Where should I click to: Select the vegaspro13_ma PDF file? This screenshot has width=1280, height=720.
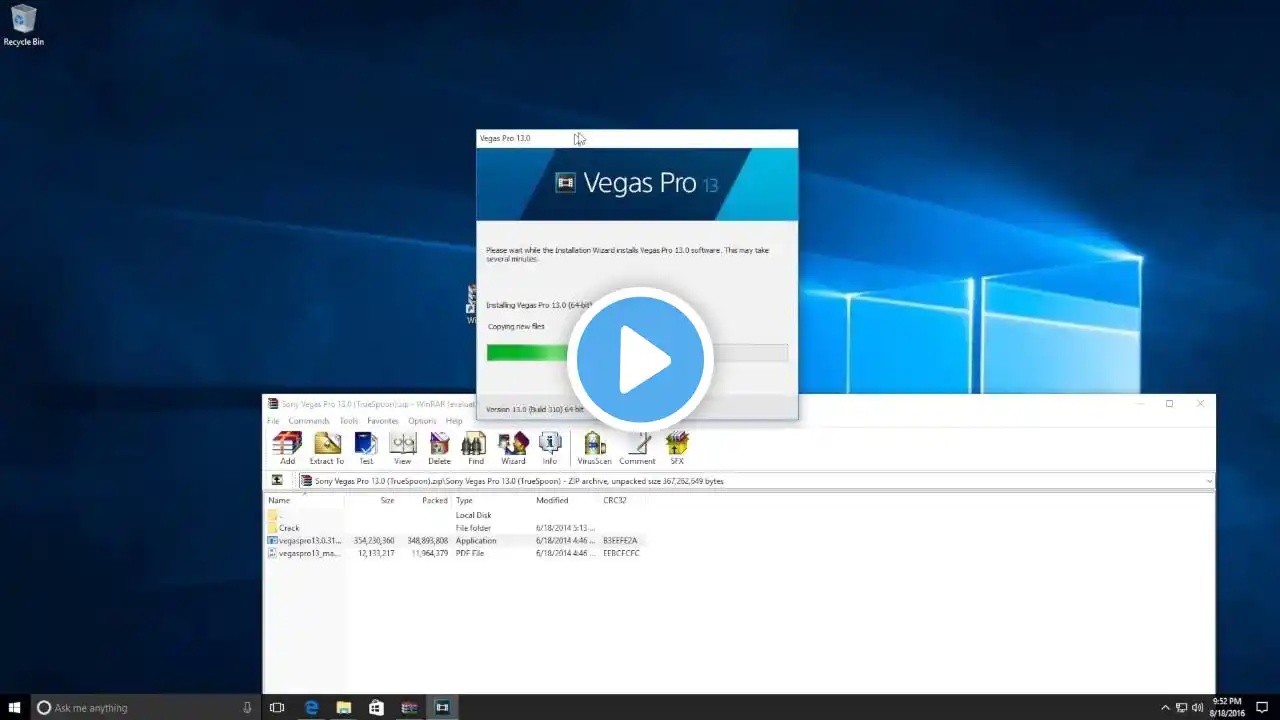coord(304,553)
